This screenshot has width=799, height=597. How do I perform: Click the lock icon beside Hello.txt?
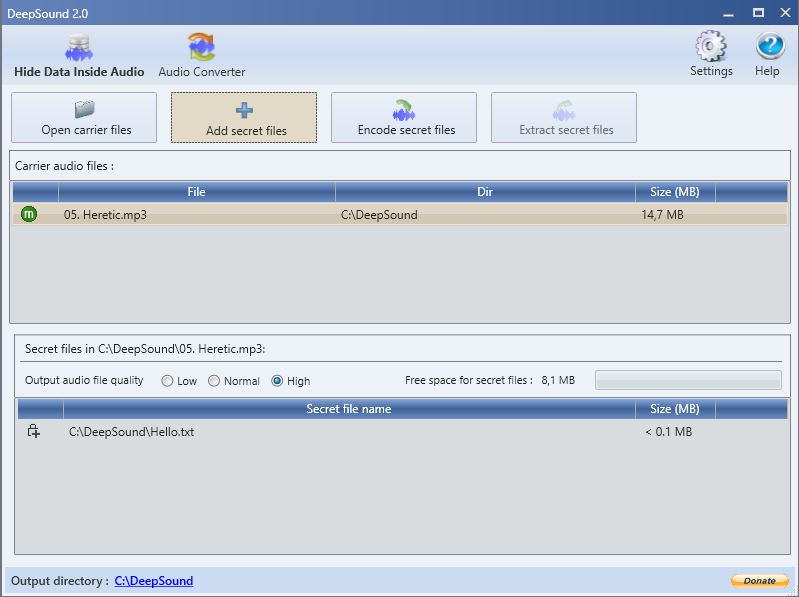tap(33, 431)
